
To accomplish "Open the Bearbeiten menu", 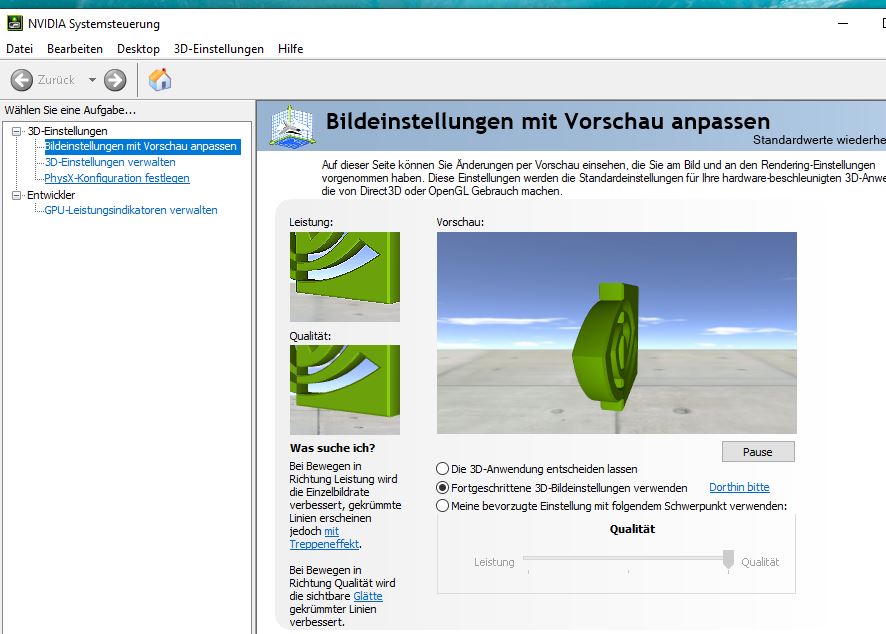I will [75, 49].
